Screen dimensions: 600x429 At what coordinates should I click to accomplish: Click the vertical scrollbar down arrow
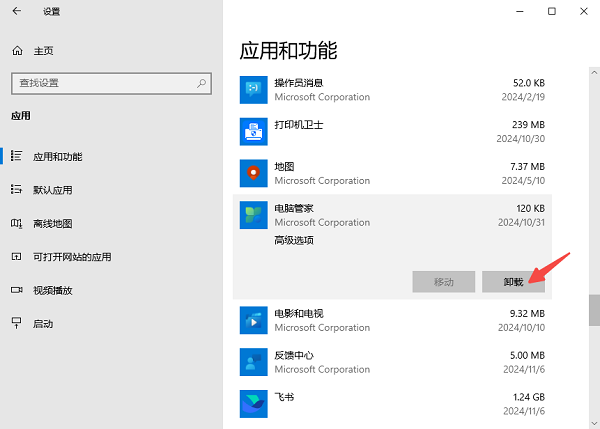point(593,422)
